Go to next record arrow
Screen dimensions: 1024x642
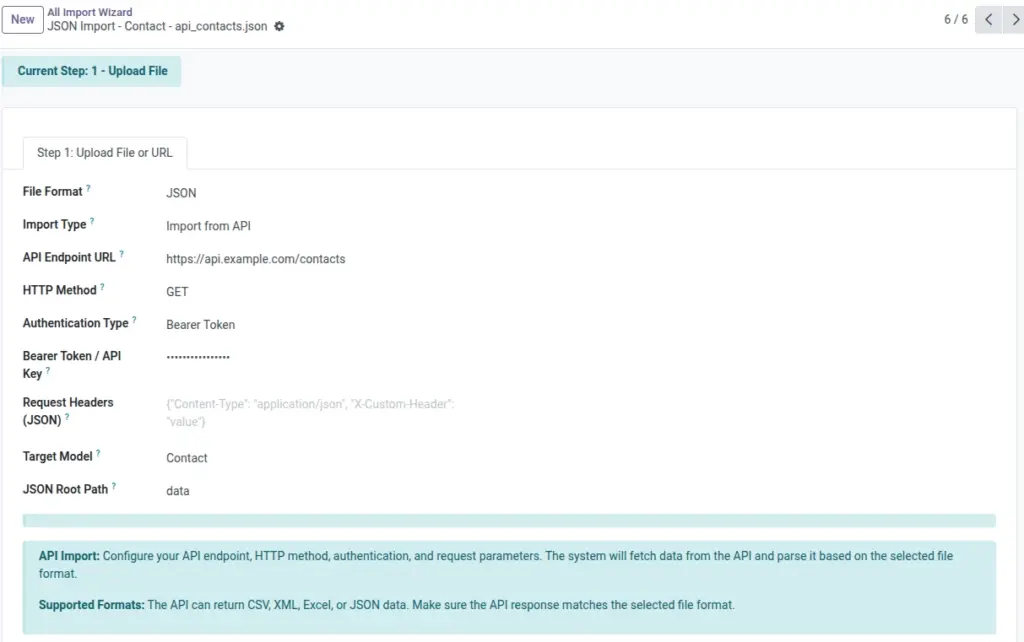pyautogui.click(x=1014, y=20)
